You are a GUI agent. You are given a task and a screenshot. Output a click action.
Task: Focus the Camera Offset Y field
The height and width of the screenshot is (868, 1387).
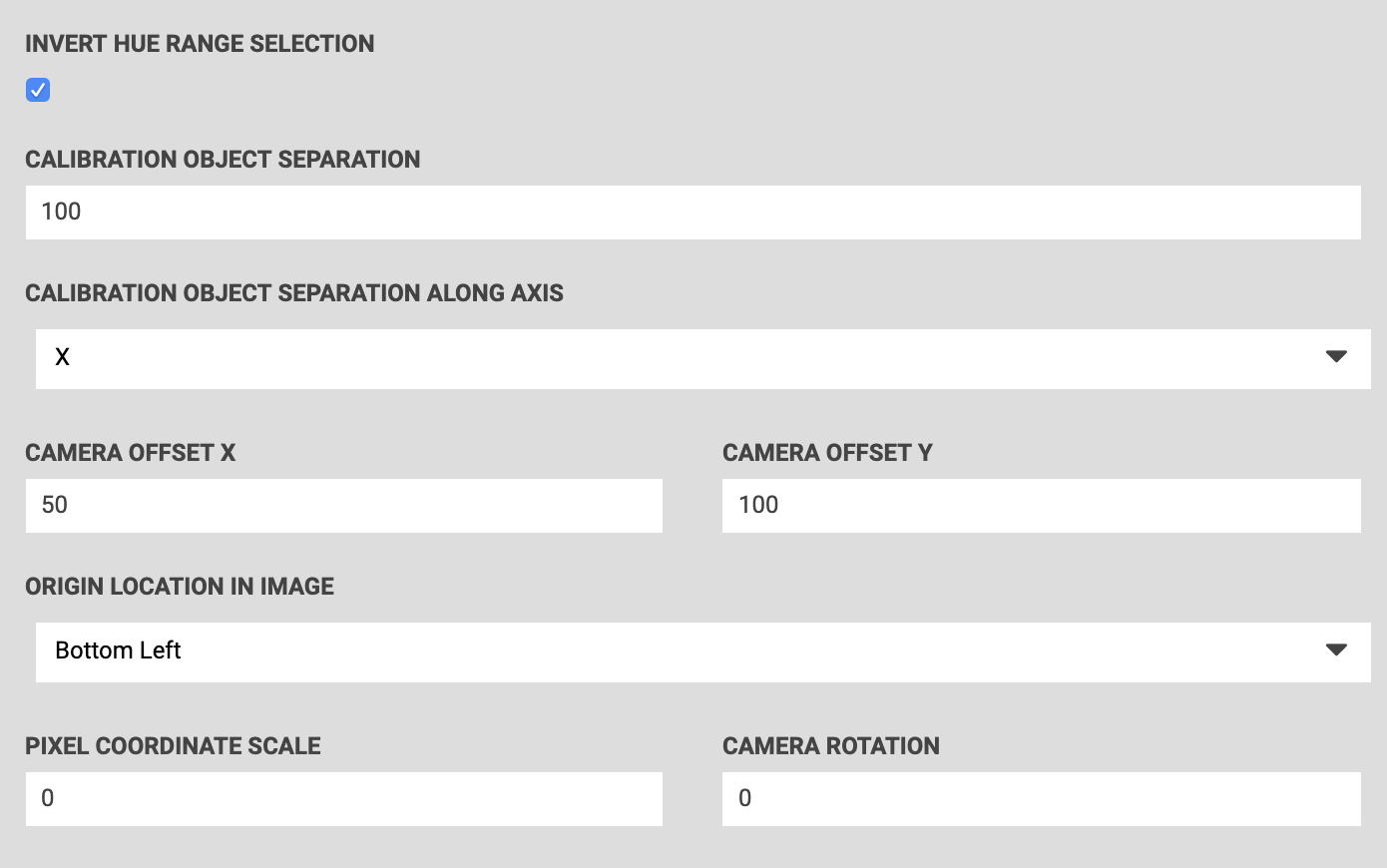pos(1041,505)
